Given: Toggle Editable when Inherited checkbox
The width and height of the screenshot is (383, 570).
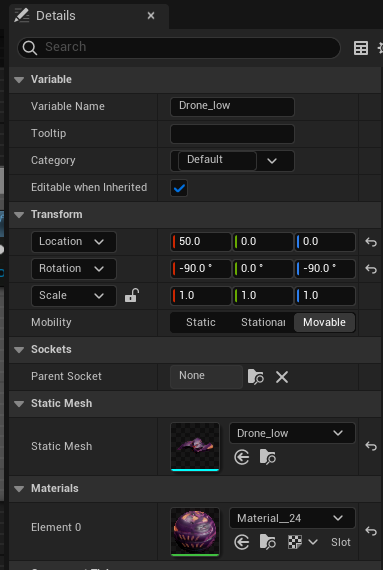Looking at the screenshot, I should (179, 188).
